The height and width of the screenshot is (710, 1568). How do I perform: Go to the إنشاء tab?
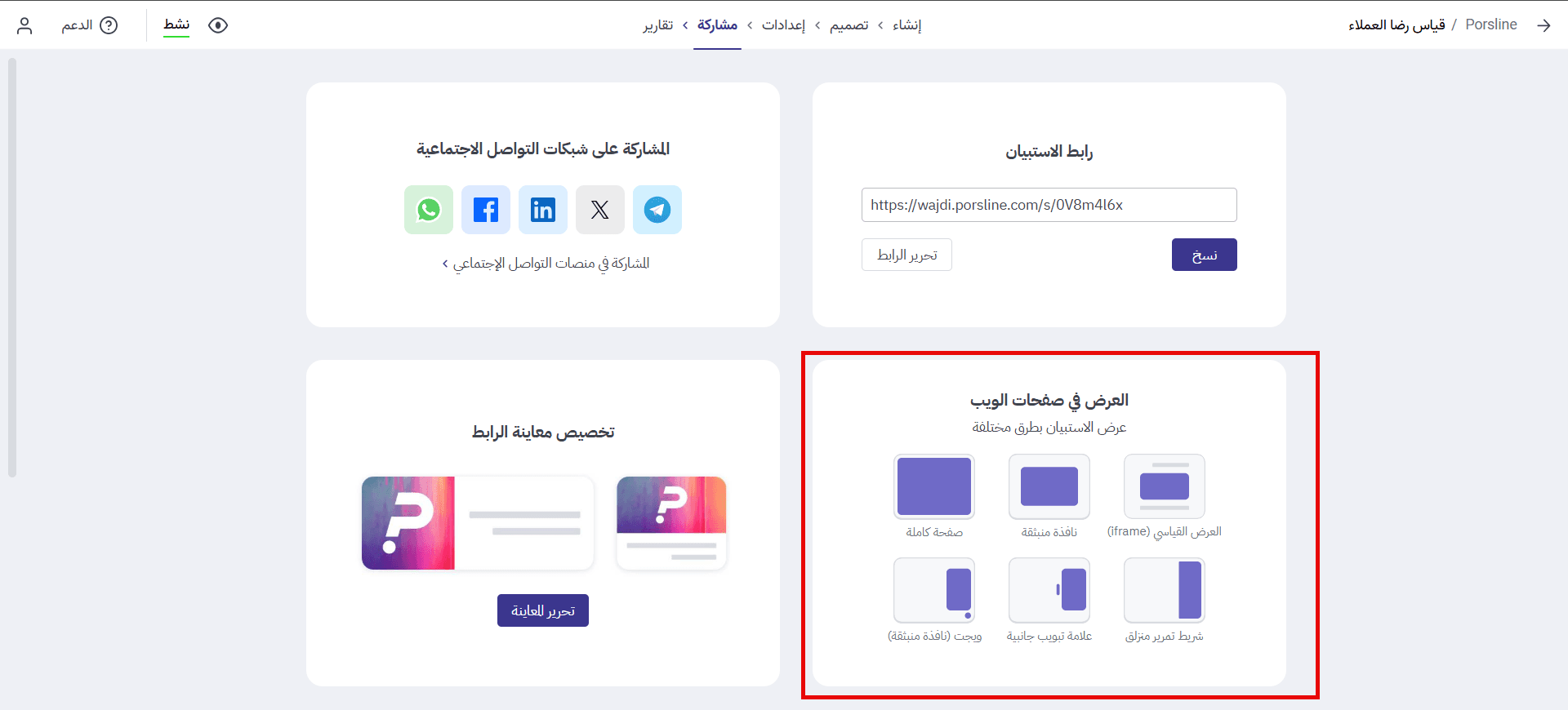[906, 25]
